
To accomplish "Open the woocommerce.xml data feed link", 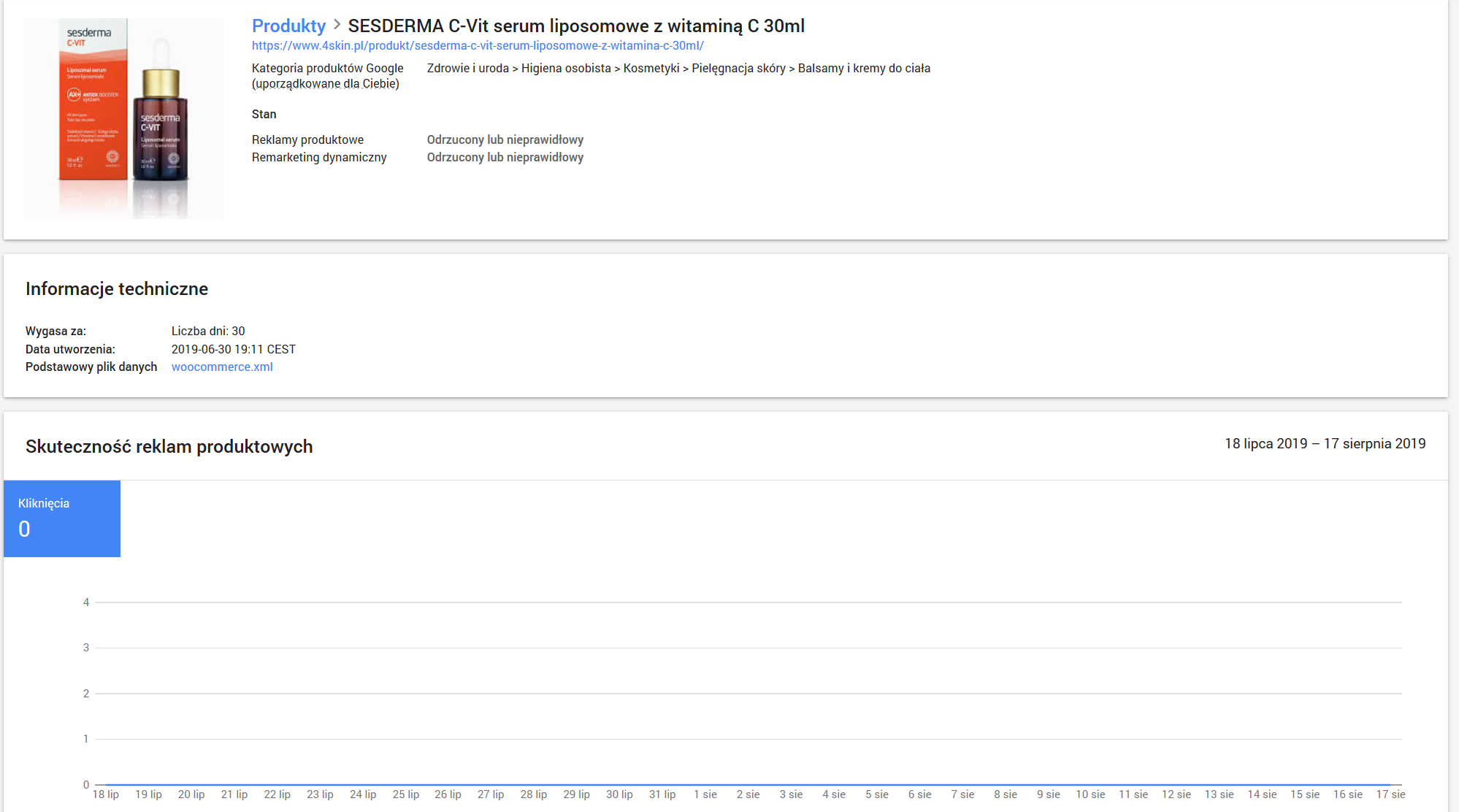I will click(x=222, y=367).
